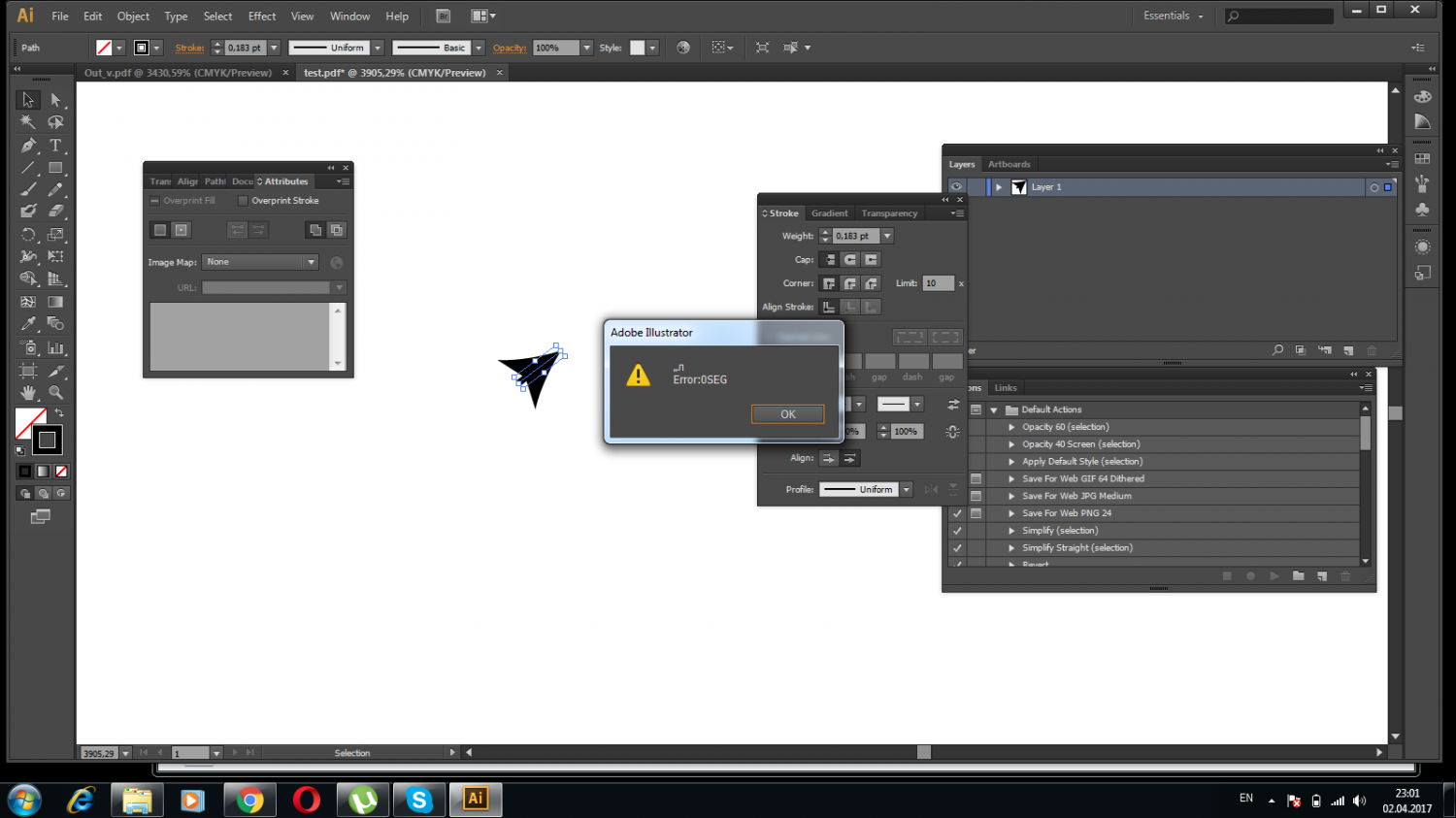The height and width of the screenshot is (818, 1456).
Task: Open the Object menu
Action: (x=133, y=16)
